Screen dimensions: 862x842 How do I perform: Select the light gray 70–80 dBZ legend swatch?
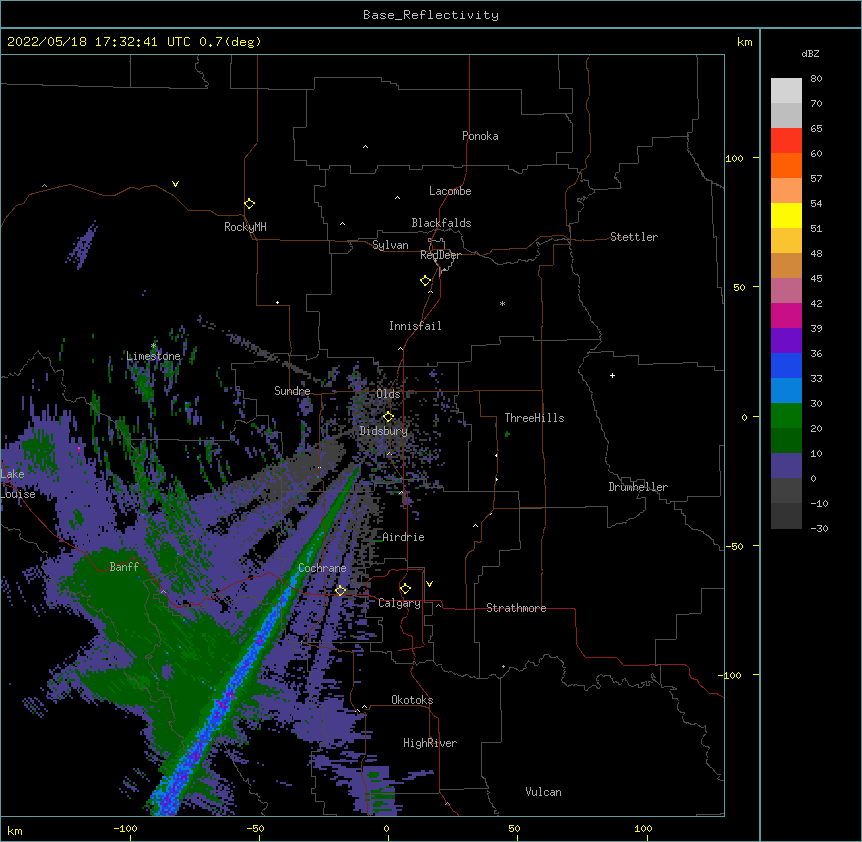click(786, 90)
